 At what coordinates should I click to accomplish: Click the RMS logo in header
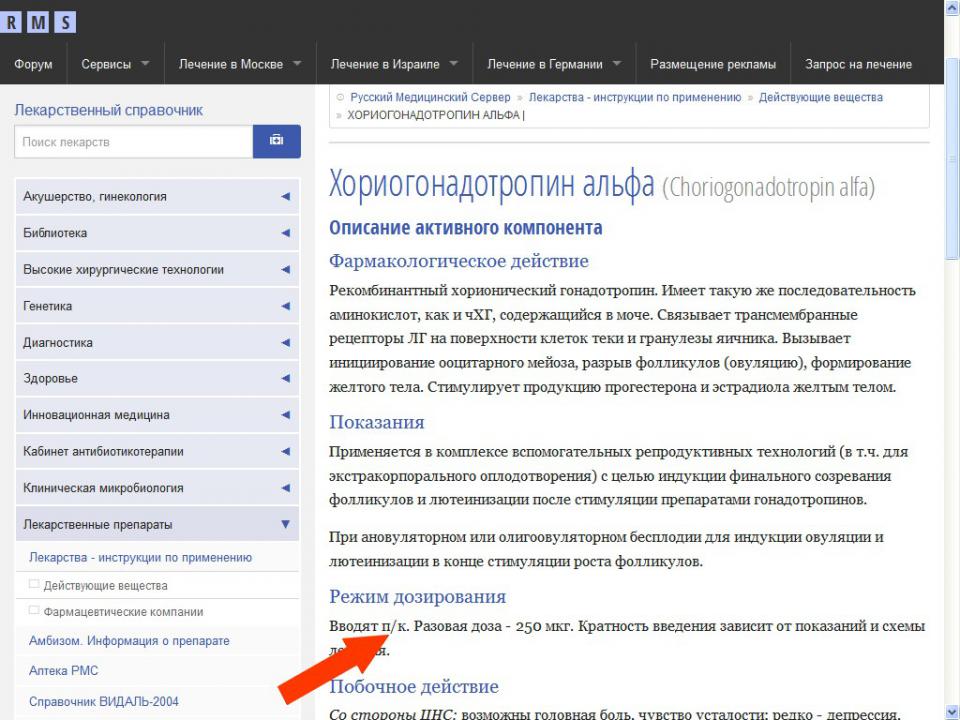click(x=38, y=21)
